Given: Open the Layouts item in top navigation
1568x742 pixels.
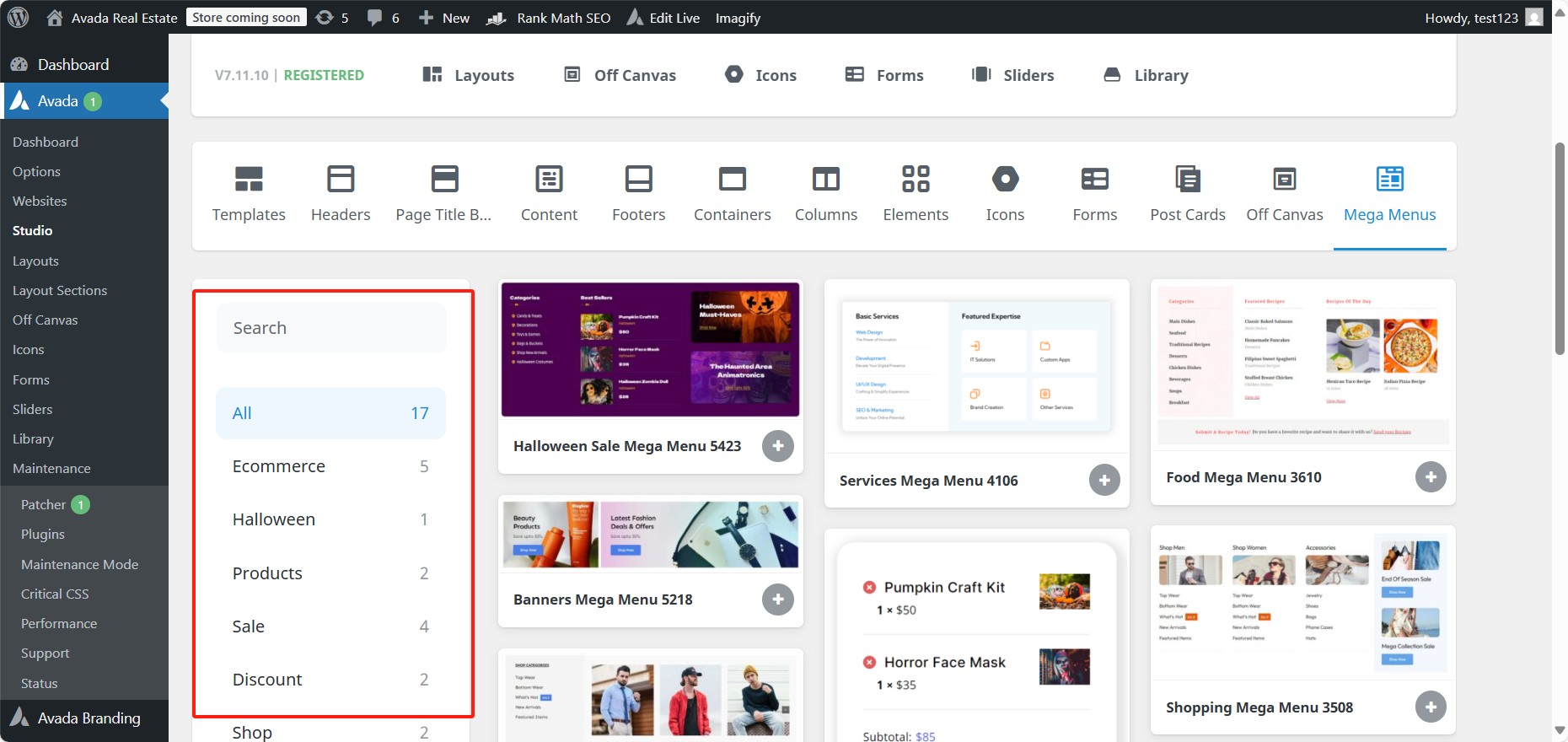Looking at the screenshot, I should tap(469, 75).
